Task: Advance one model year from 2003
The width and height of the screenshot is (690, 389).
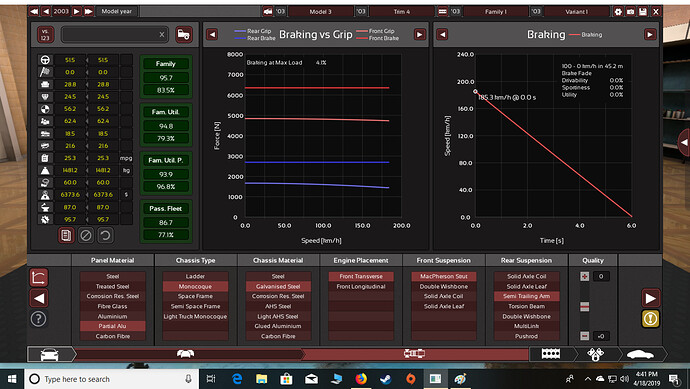Action: 77,11
